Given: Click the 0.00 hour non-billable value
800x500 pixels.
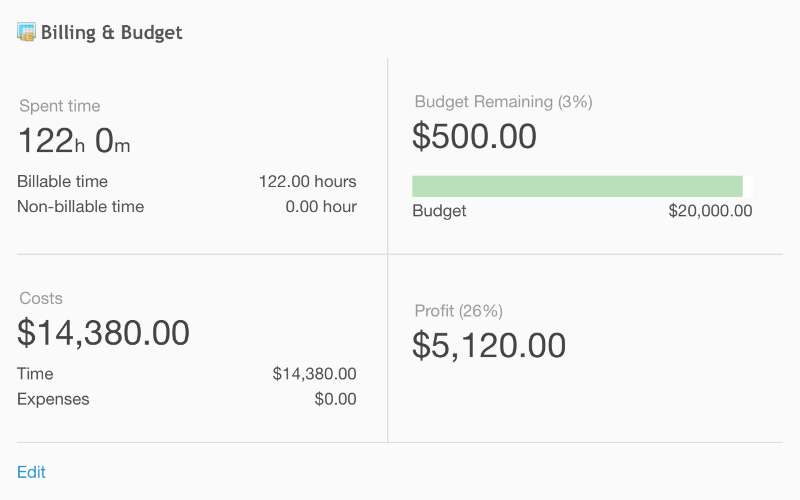Looking at the screenshot, I should tap(321, 207).
